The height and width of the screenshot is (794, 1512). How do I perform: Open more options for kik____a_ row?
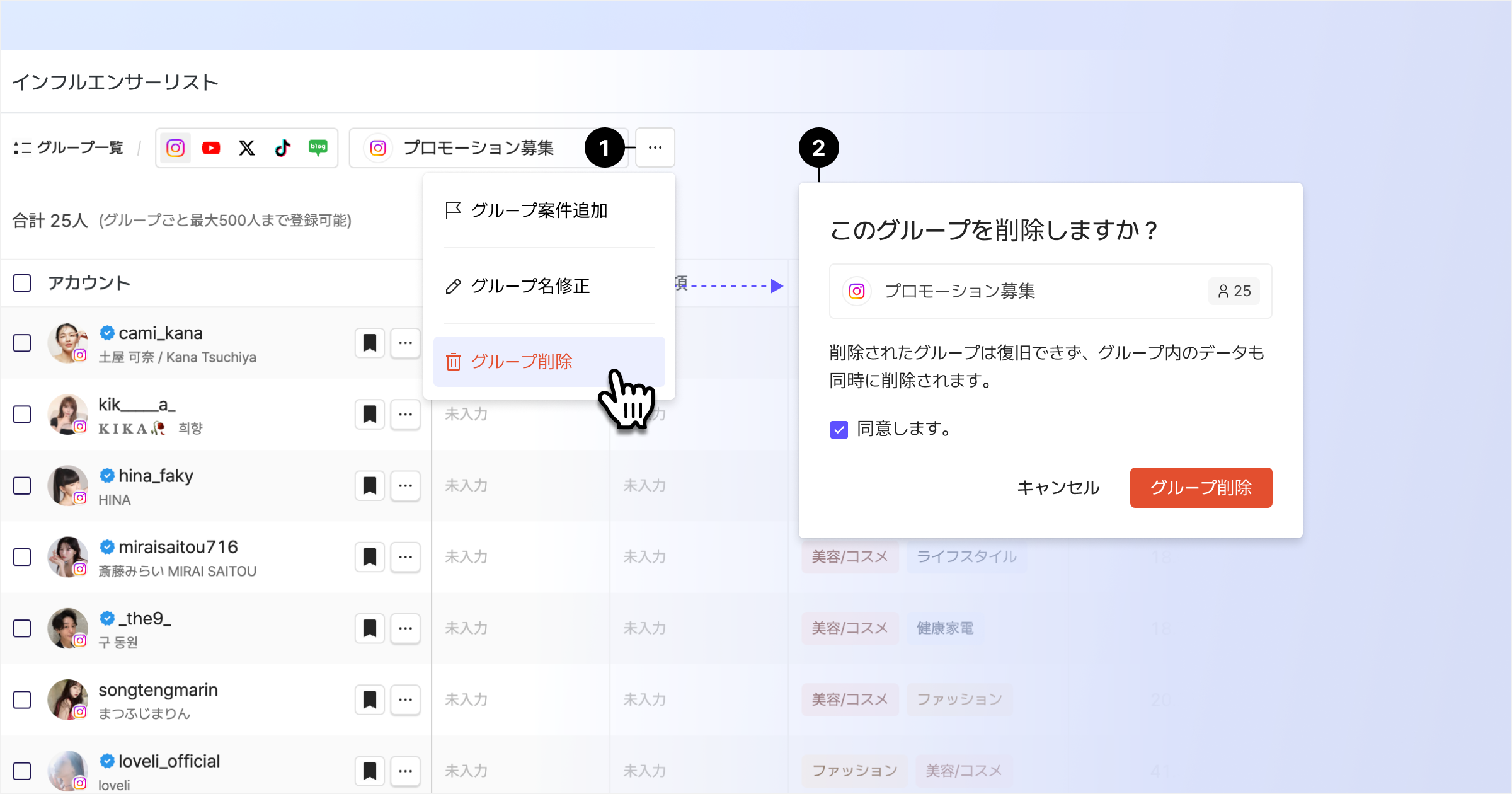coord(405,415)
